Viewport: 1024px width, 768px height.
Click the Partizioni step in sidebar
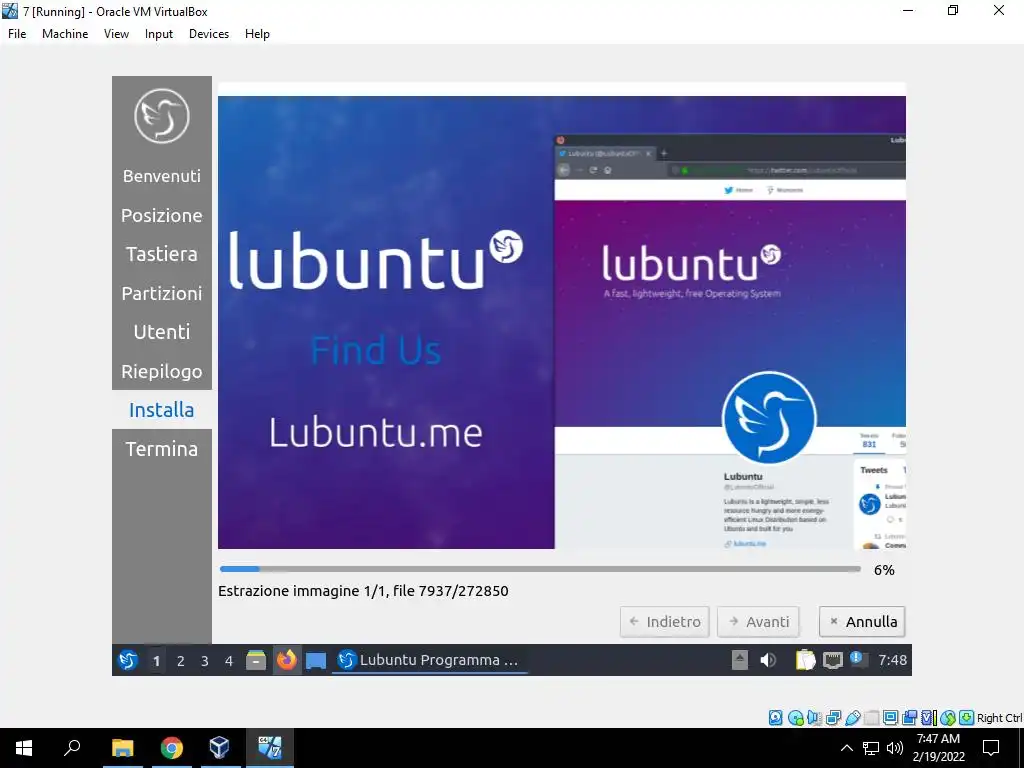tap(162, 293)
